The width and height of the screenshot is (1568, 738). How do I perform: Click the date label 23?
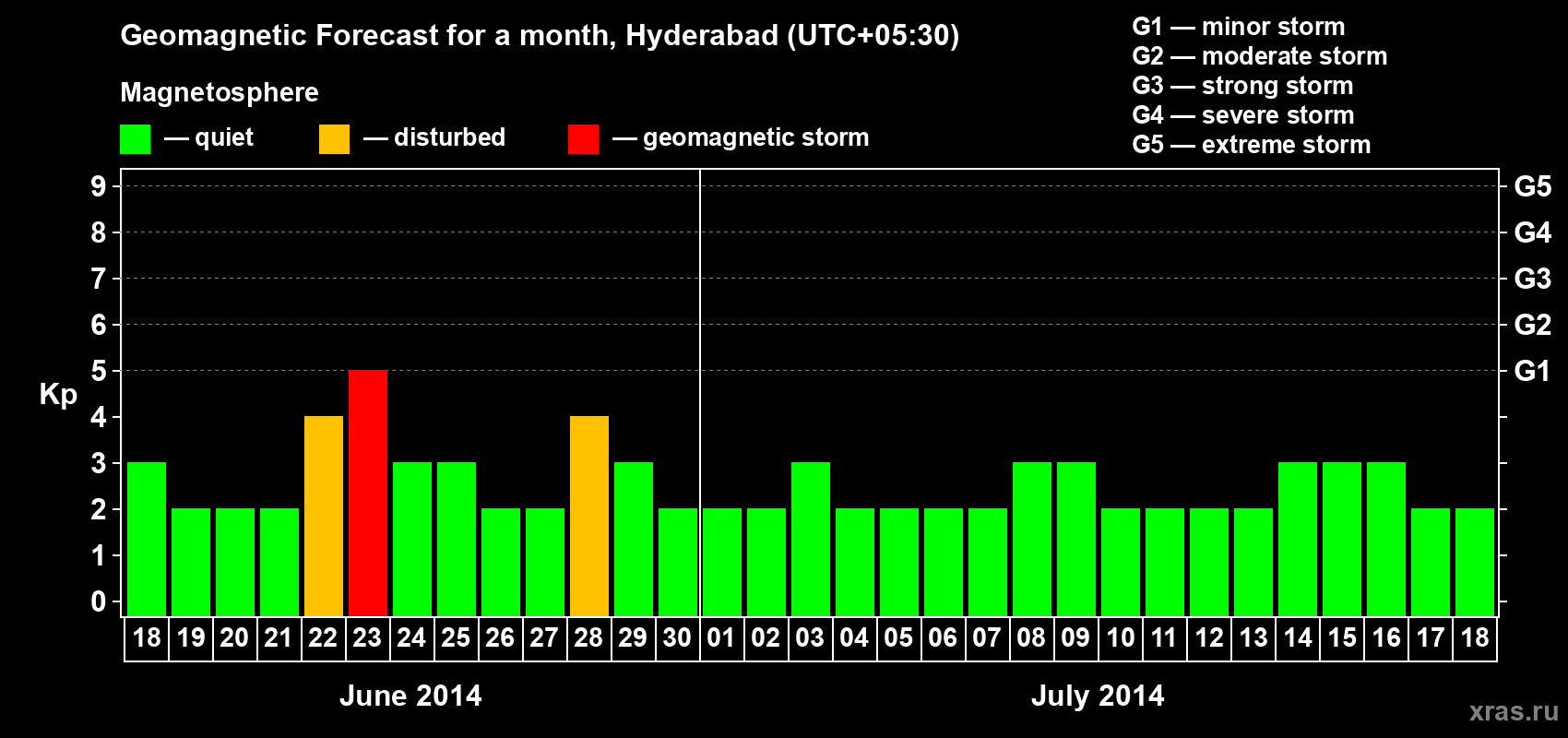coord(367,637)
